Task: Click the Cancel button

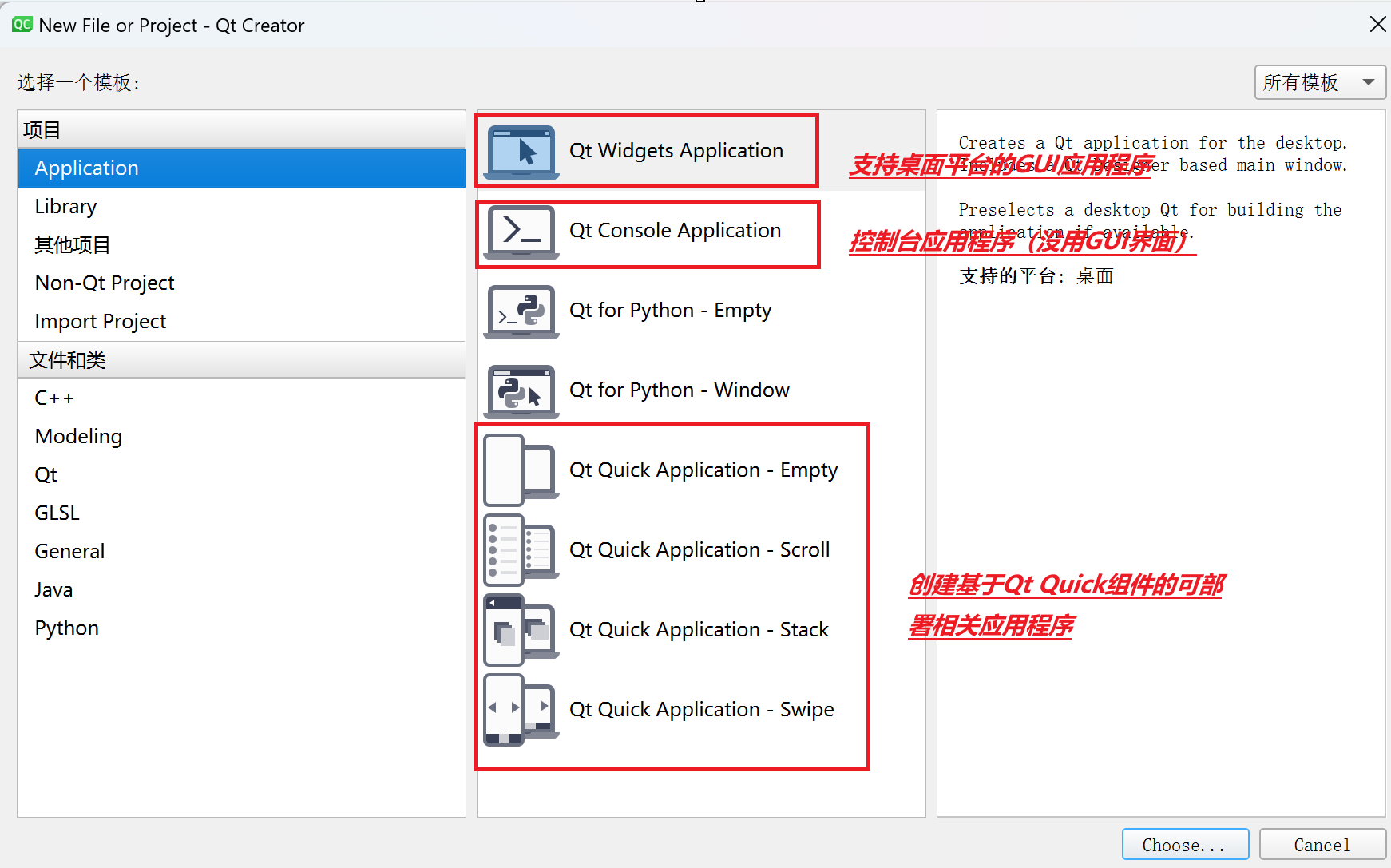Action: pos(1322,845)
